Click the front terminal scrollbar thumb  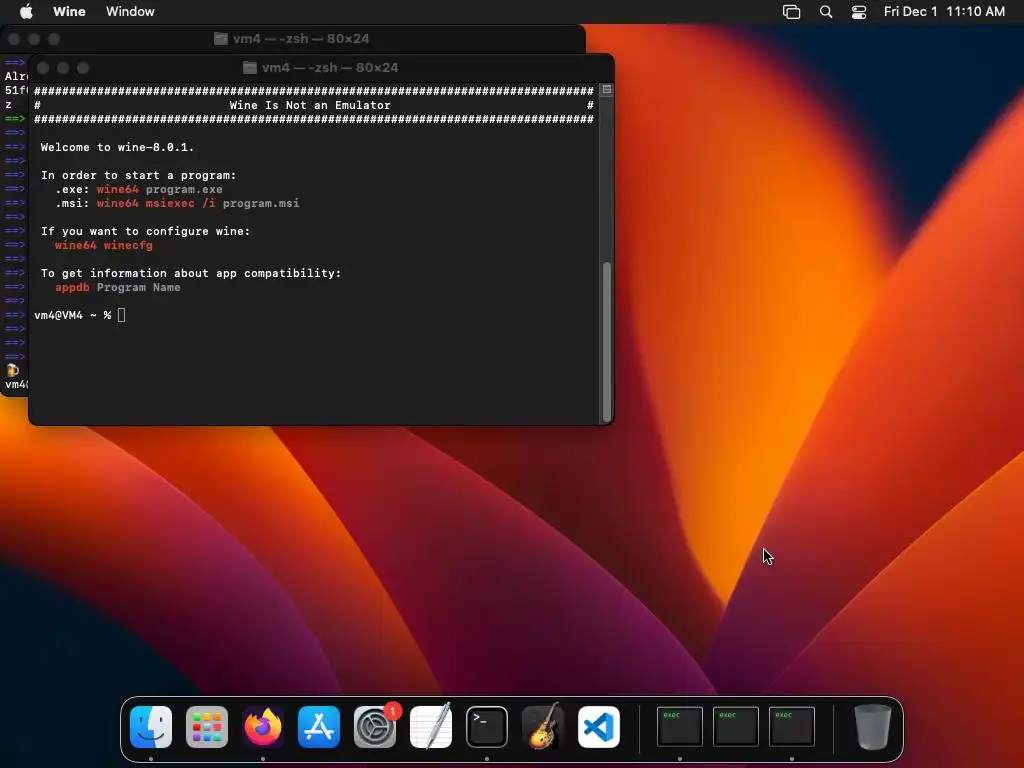(x=607, y=341)
